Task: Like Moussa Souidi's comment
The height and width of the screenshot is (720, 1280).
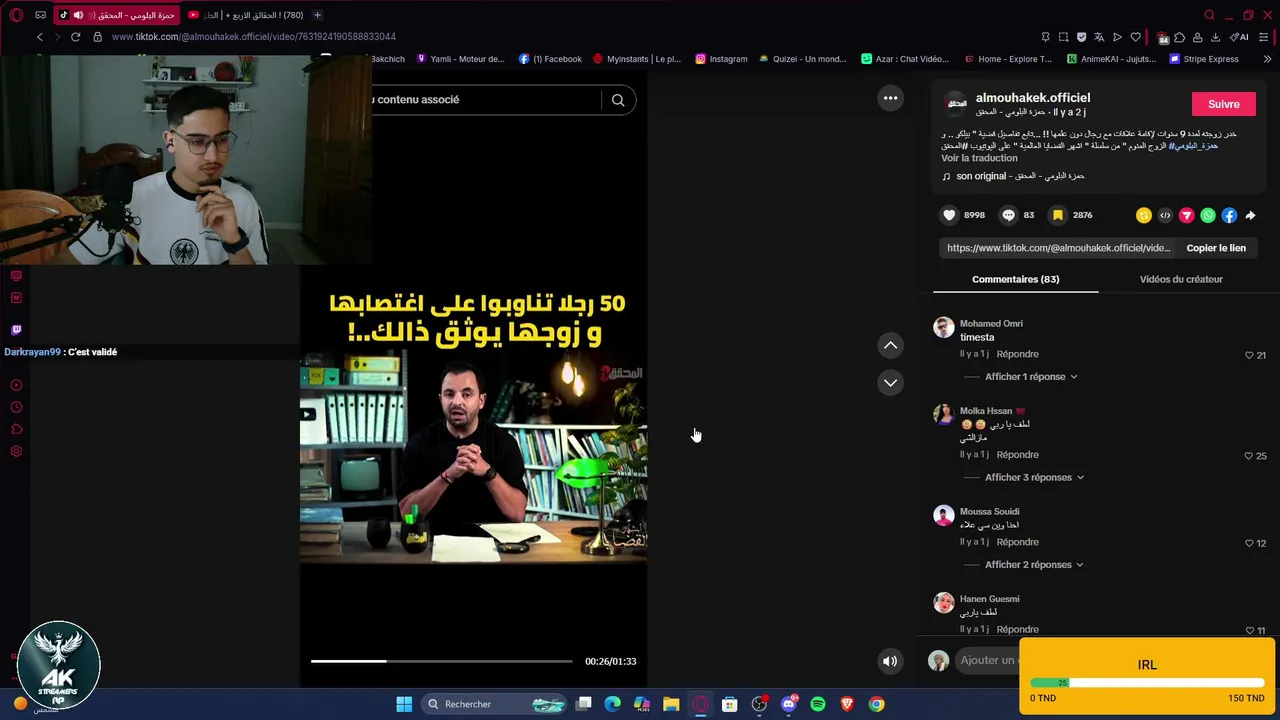Action: point(1249,543)
